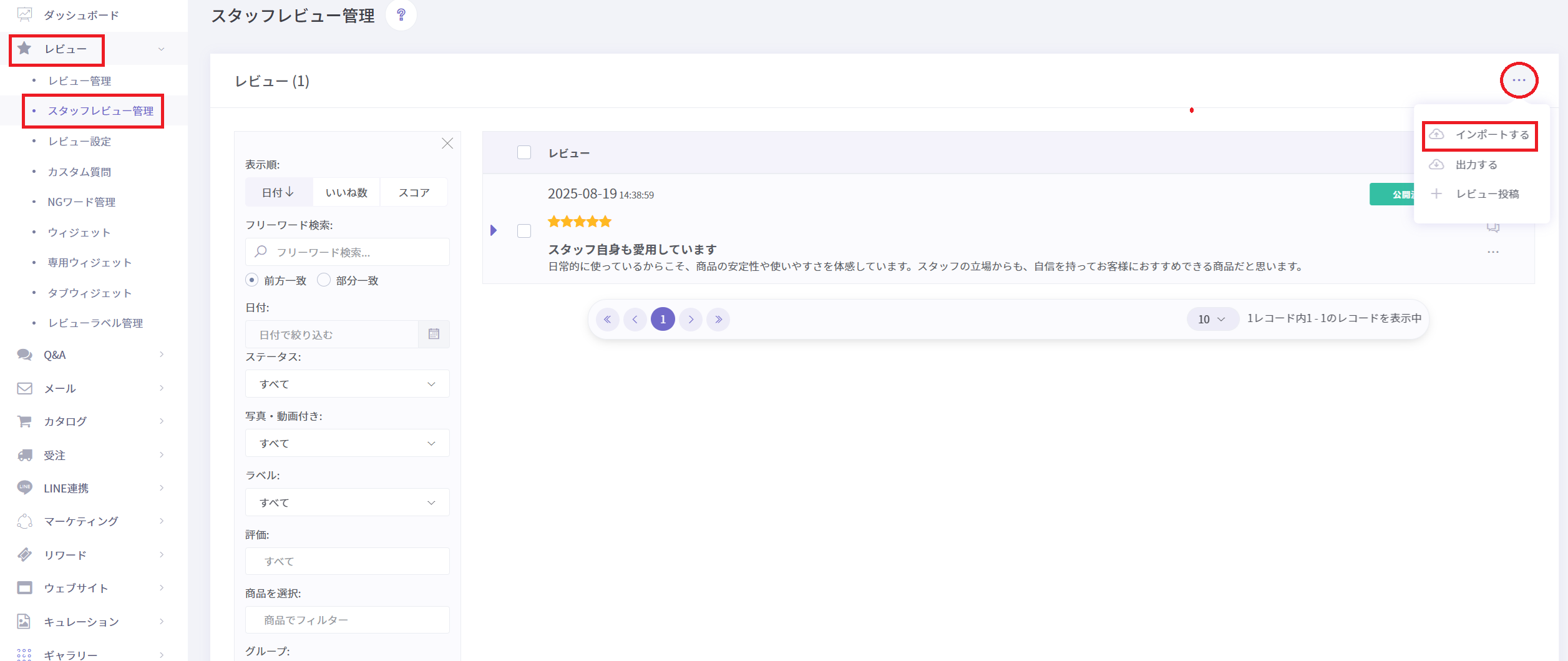Open the three-dot menu in review header
This screenshot has width=1568, height=661.
coord(1519,81)
